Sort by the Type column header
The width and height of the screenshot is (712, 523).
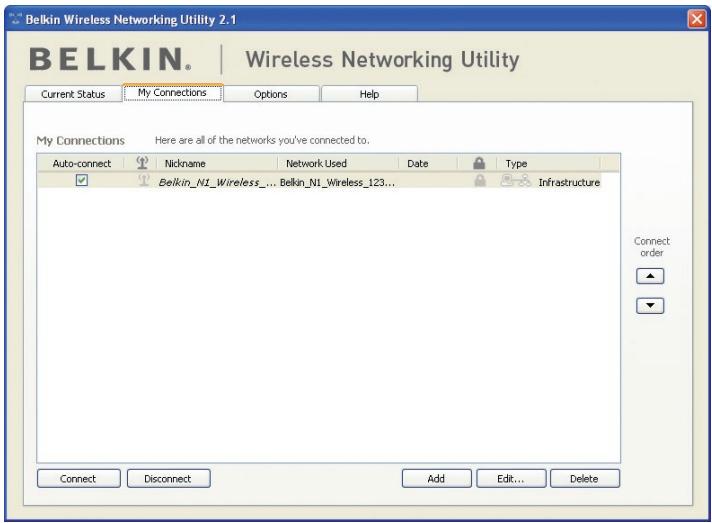pyautogui.click(x=548, y=163)
